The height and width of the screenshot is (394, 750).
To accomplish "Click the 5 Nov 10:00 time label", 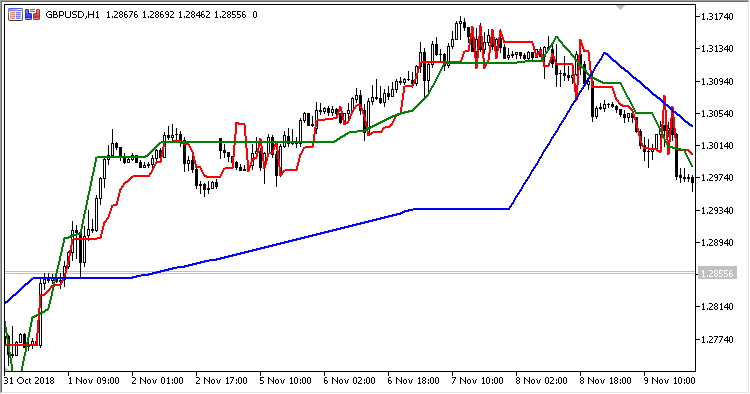I will [286, 381].
